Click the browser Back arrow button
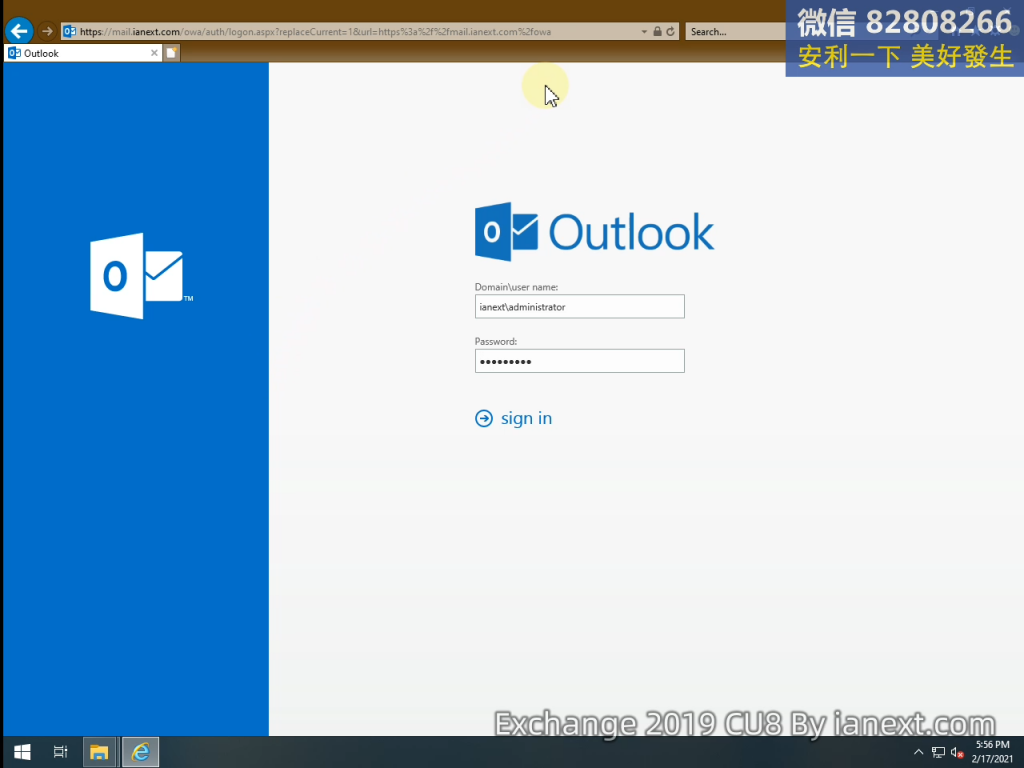 tap(19, 31)
